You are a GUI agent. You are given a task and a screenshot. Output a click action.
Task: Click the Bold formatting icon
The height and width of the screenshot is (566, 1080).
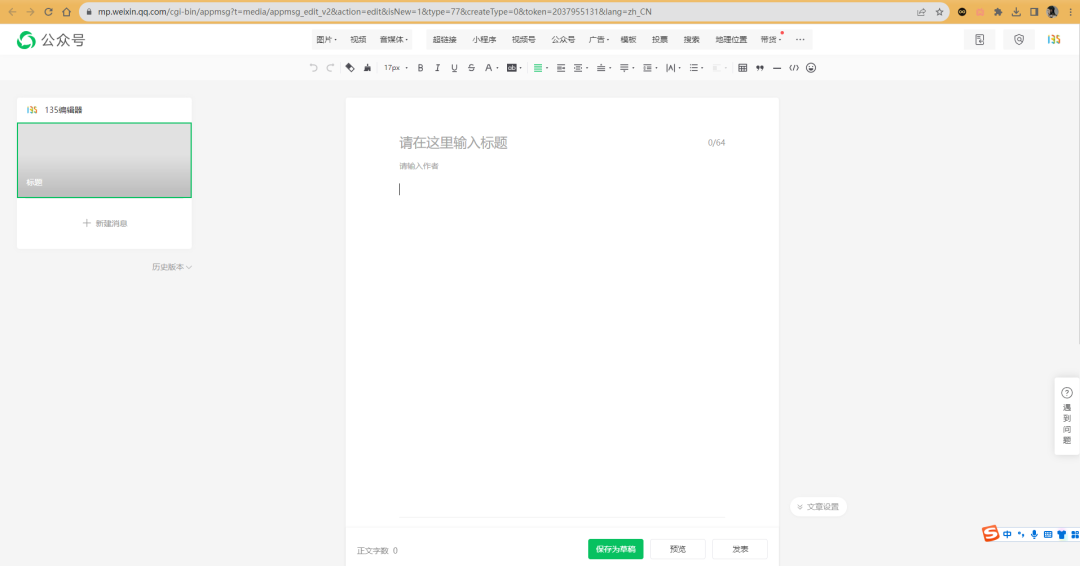coord(421,68)
